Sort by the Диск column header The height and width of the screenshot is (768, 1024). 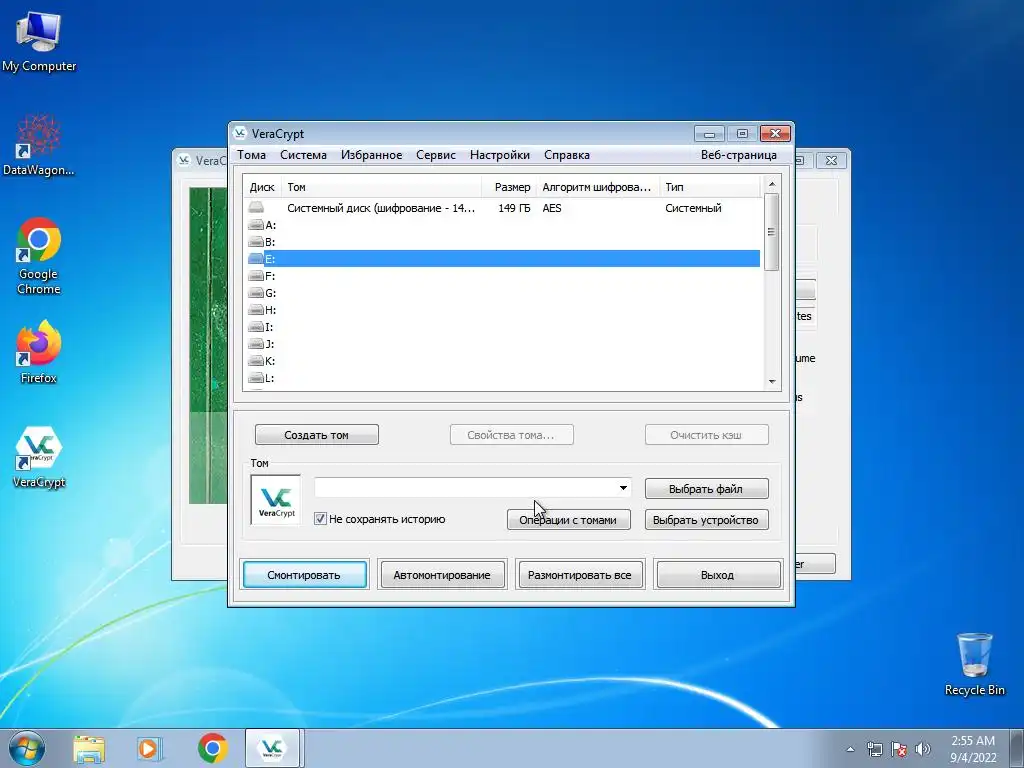tap(263, 187)
